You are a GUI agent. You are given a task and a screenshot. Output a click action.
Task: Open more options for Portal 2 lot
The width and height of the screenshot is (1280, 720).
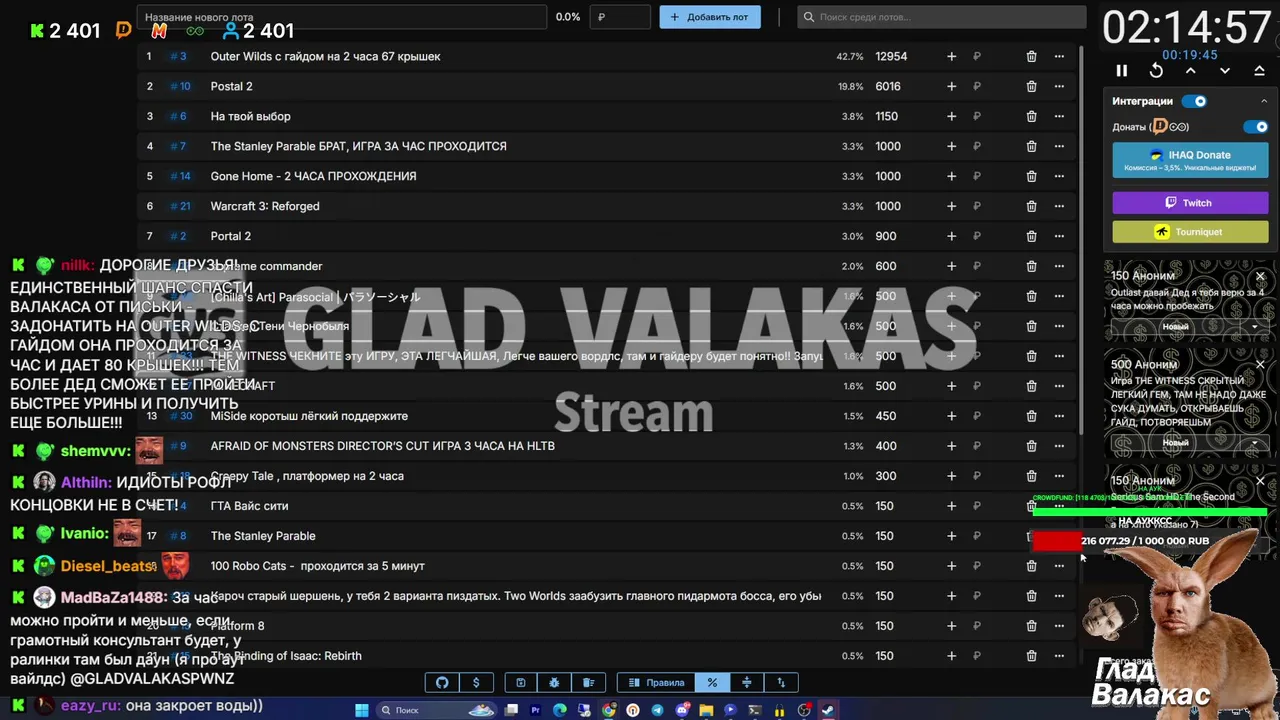(1059, 237)
